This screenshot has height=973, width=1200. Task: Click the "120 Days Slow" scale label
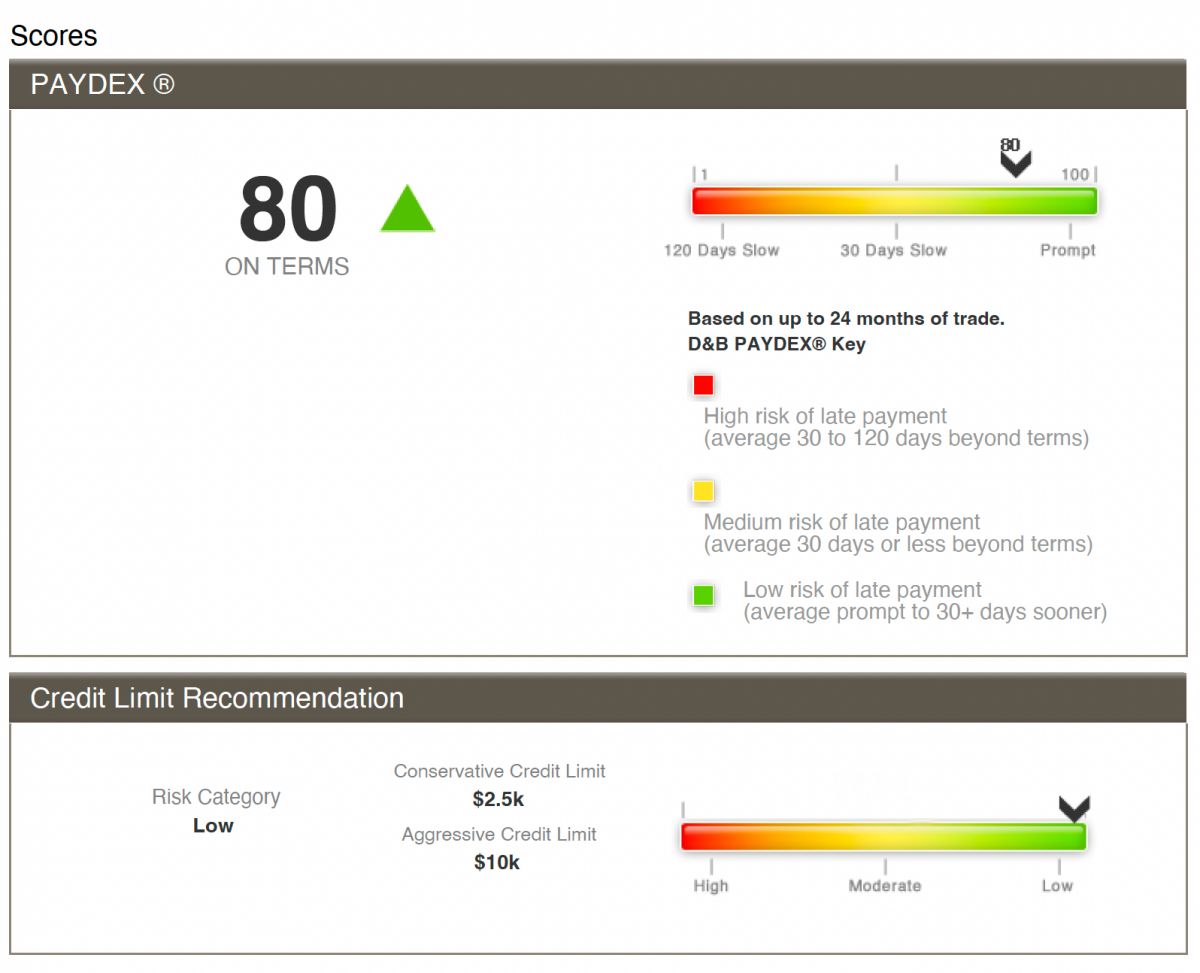[722, 250]
